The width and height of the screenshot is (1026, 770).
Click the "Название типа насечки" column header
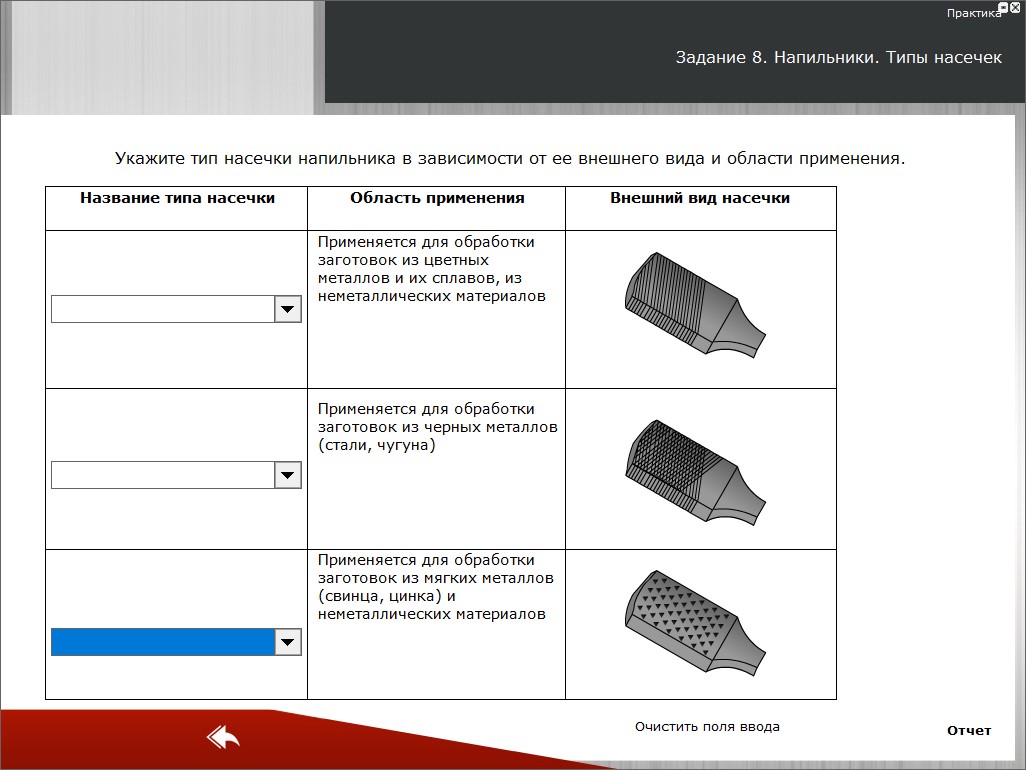(177, 198)
